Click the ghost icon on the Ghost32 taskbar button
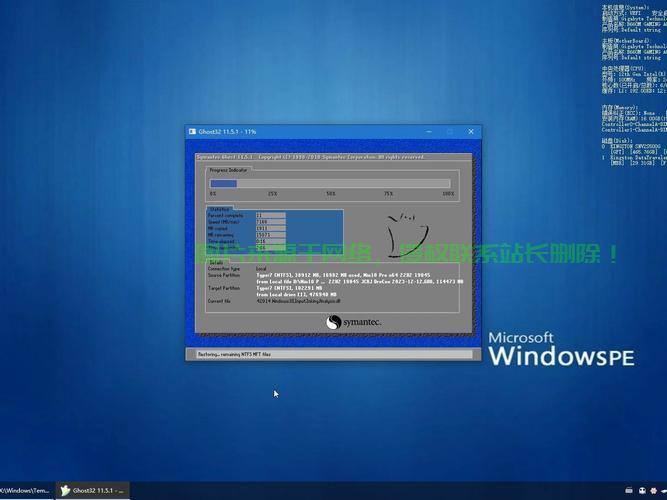This screenshot has width=667, height=500. [65, 491]
